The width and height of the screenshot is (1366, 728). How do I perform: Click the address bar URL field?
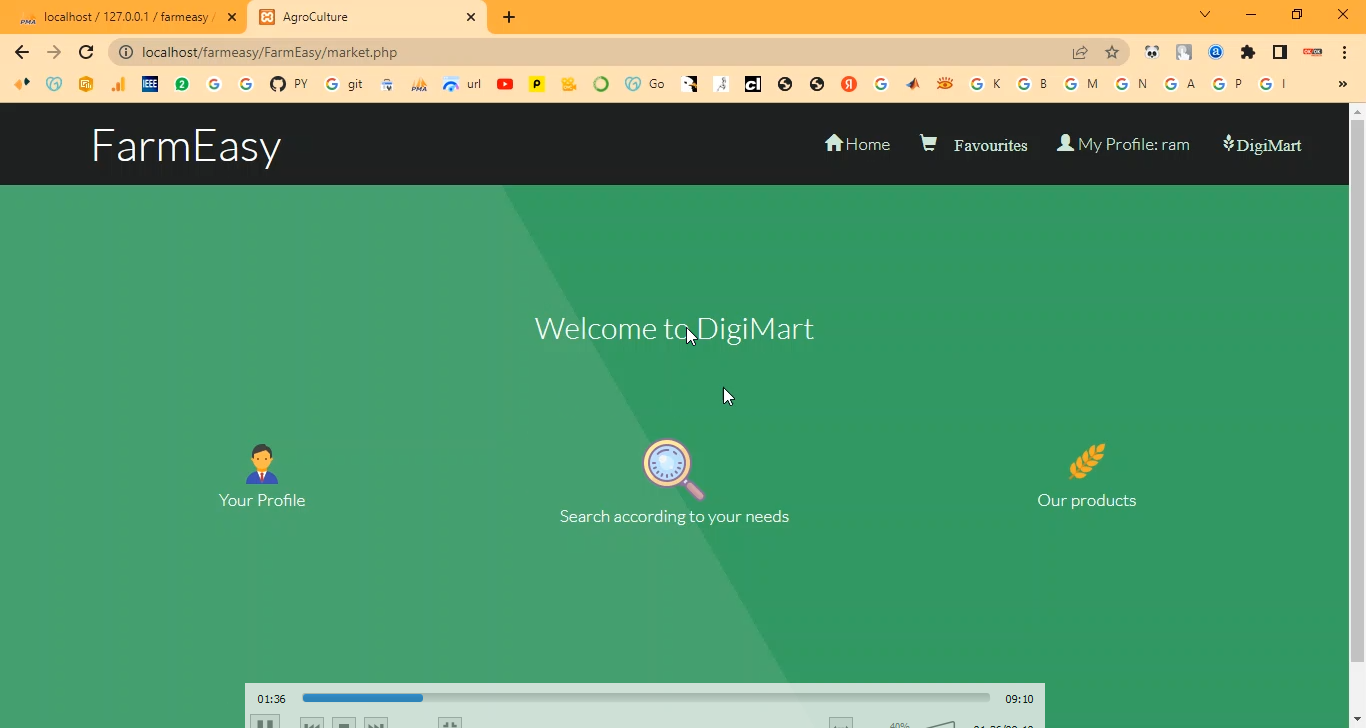[x=600, y=52]
